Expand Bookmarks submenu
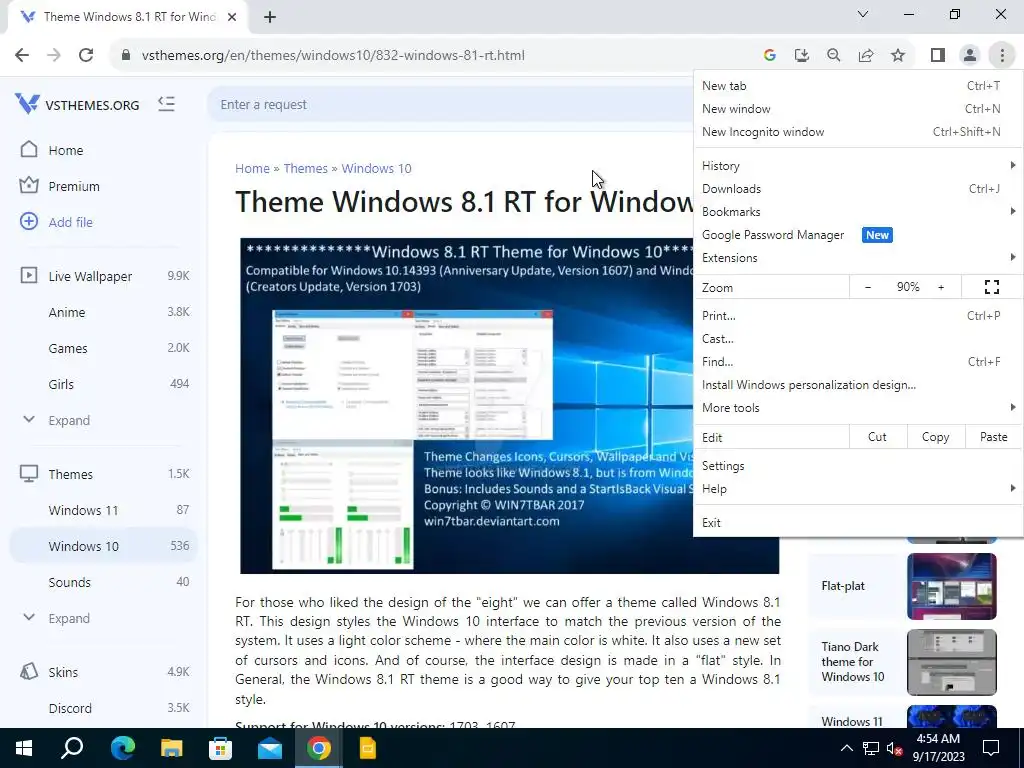 [x=857, y=212]
